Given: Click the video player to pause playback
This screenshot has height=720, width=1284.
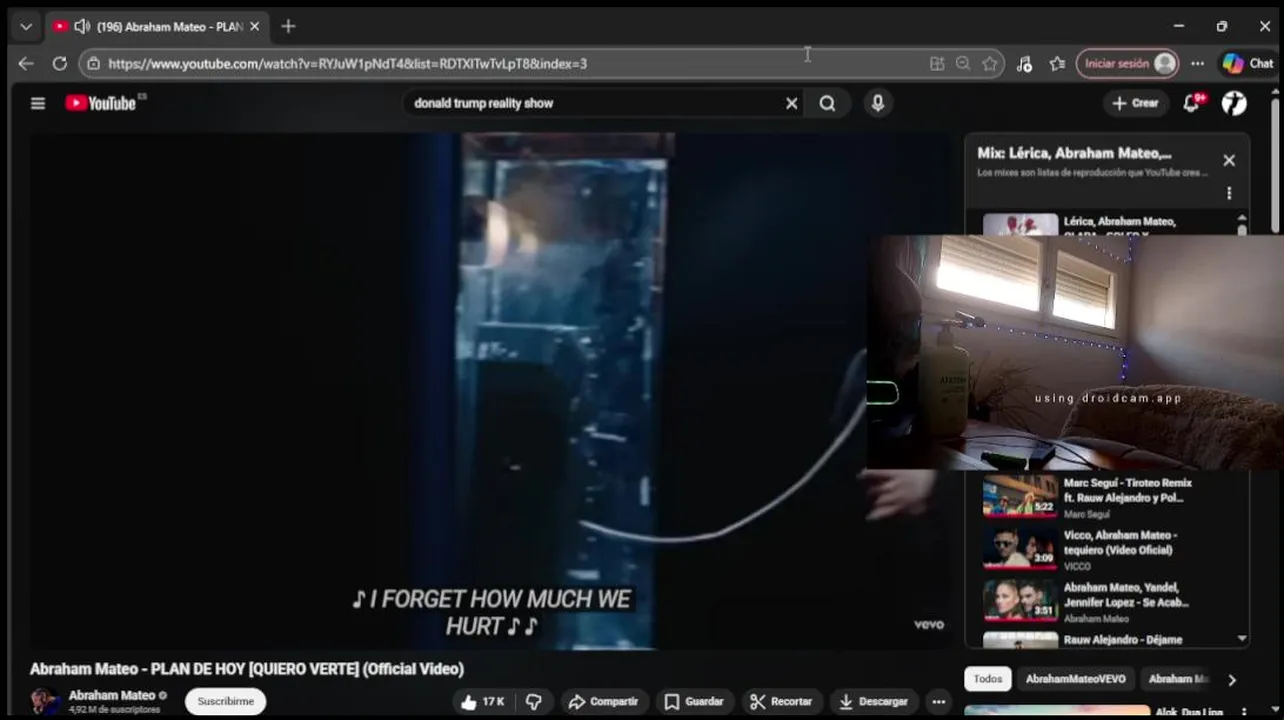Looking at the screenshot, I should point(490,390).
